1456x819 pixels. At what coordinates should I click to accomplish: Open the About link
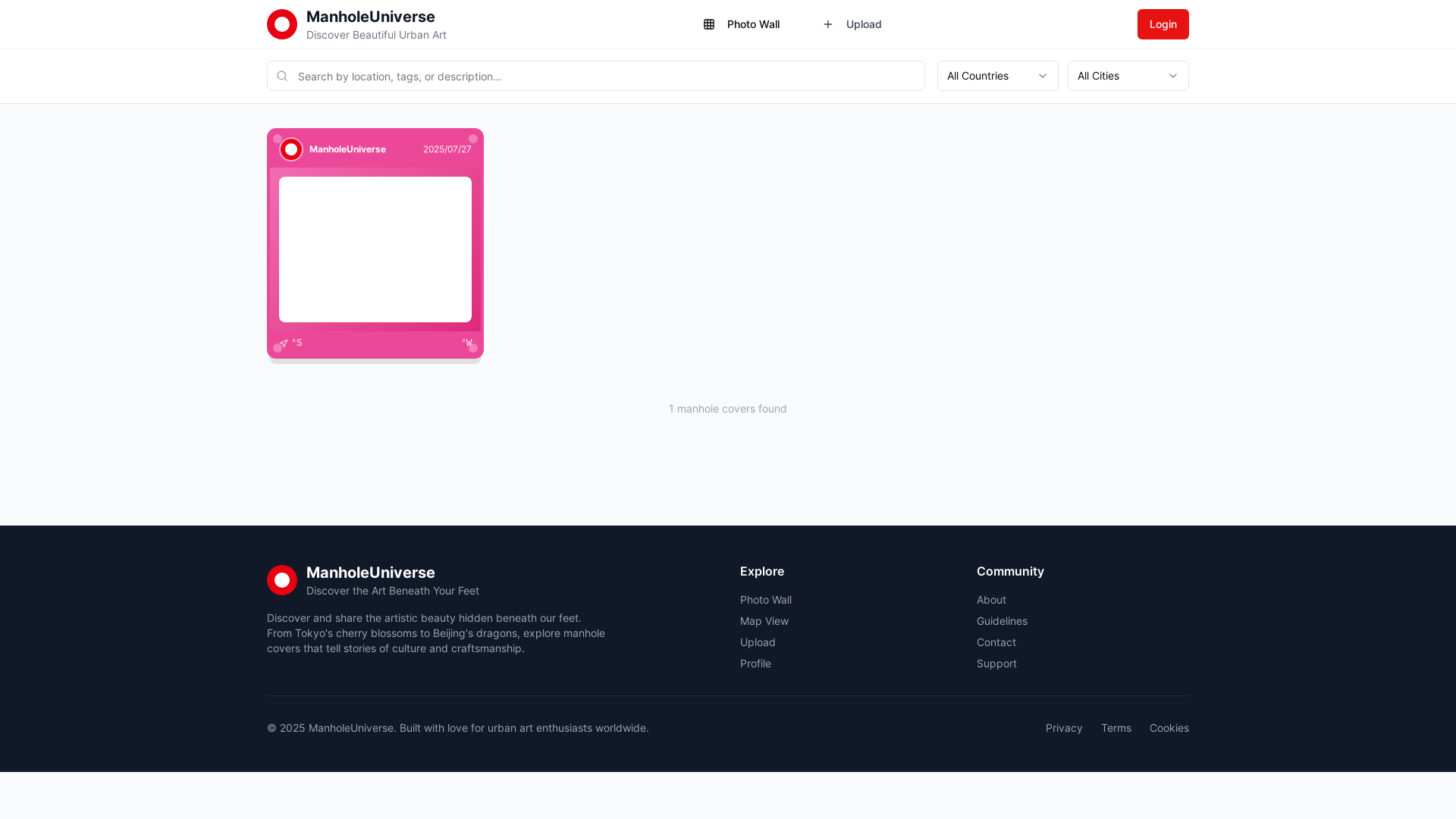click(x=991, y=600)
